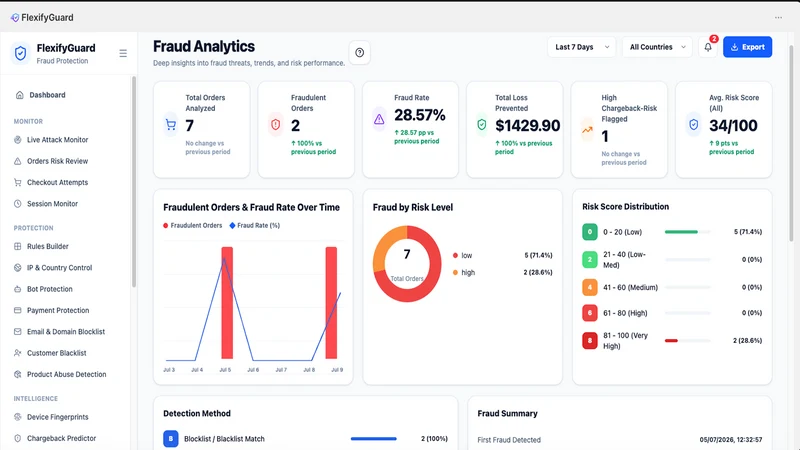Click the red shield icon on Fraudulent Orders card

(x=276, y=124)
